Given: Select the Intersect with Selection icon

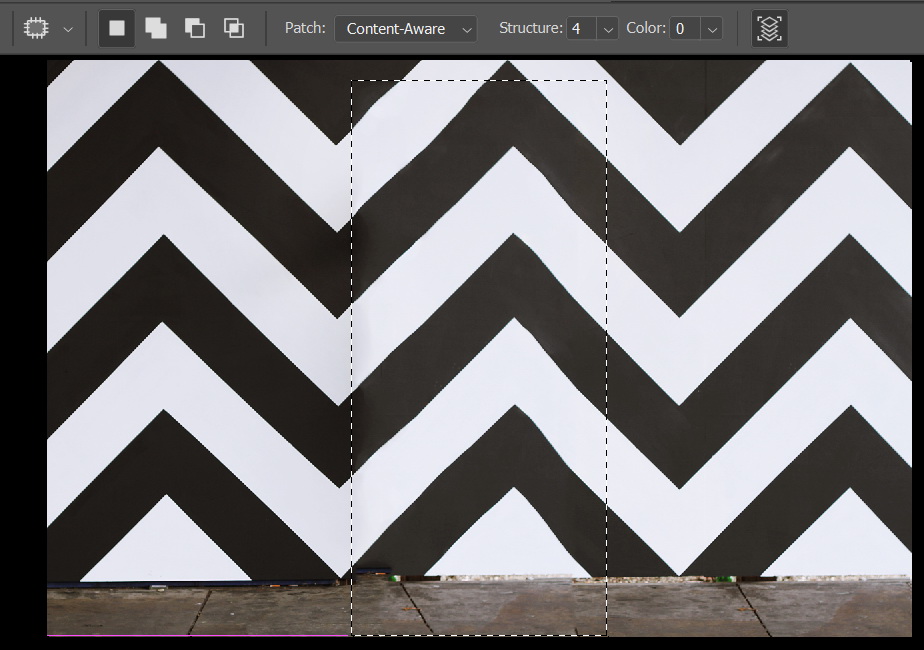Looking at the screenshot, I should [x=234, y=28].
